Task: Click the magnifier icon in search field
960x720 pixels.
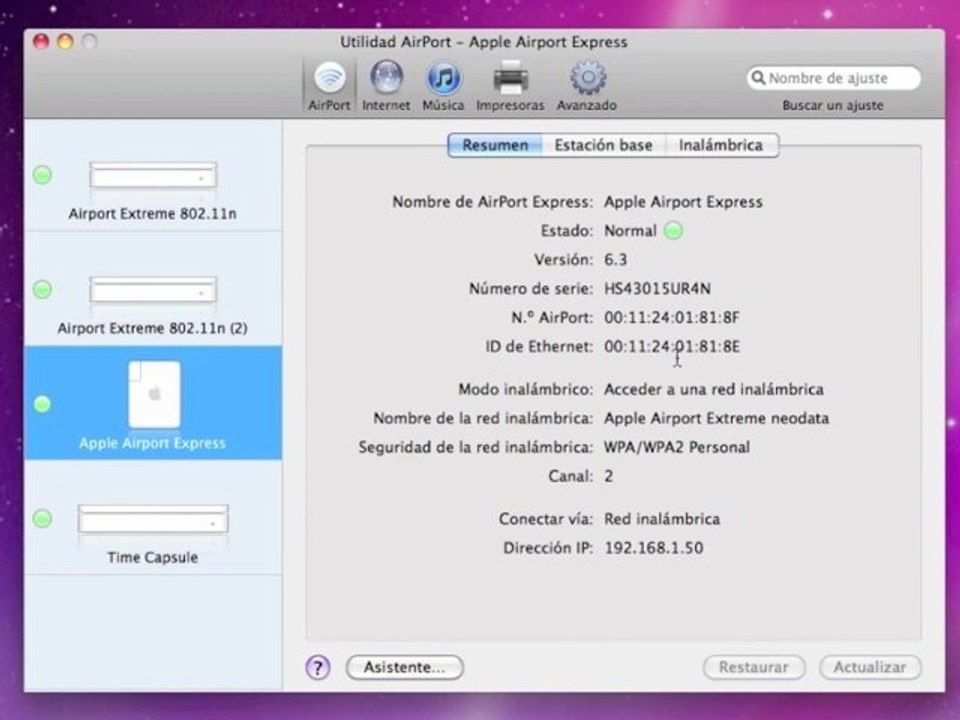Action: coord(758,78)
